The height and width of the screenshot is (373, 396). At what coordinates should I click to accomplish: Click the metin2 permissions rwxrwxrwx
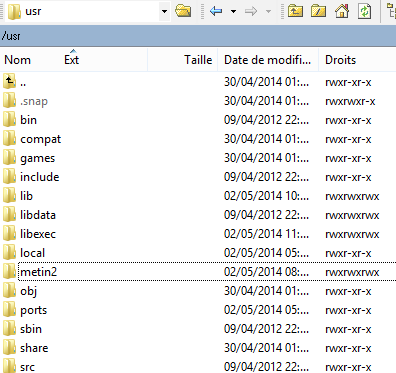pyautogui.click(x=352, y=272)
